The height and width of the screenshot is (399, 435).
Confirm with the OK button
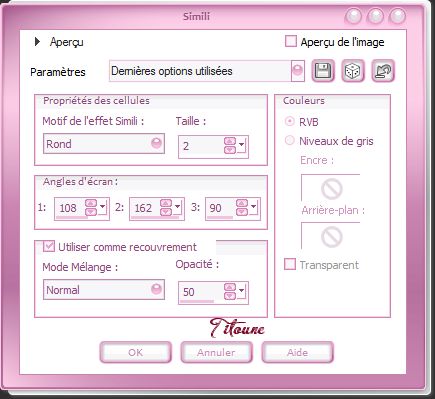pyautogui.click(x=136, y=352)
